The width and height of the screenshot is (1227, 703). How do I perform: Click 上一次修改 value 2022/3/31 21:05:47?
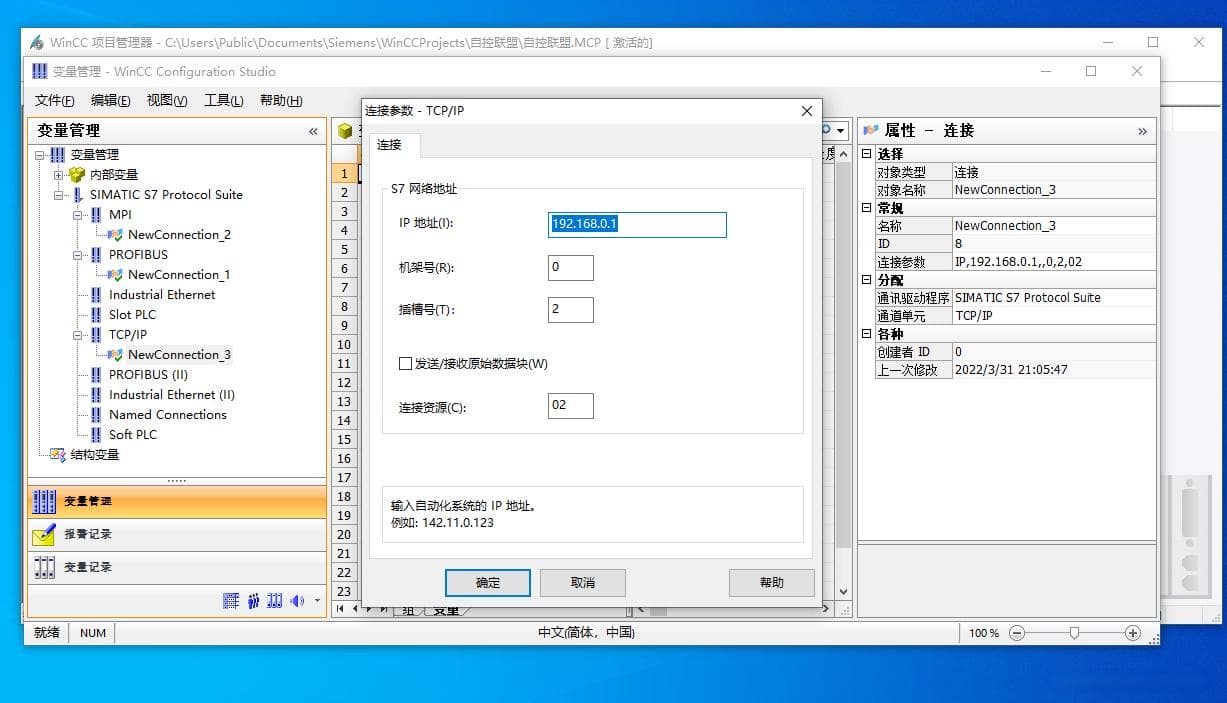1054,370
